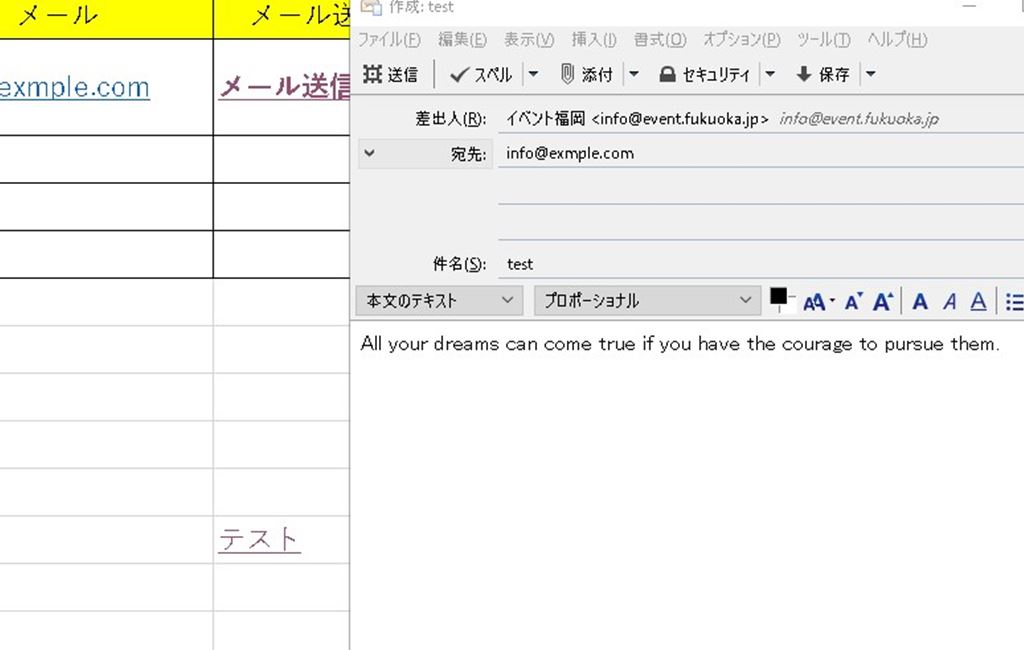Image resolution: width=1024 pixels, height=650 pixels.
Task: Click the テスト link in spreadsheet
Action: pos(259,539)
